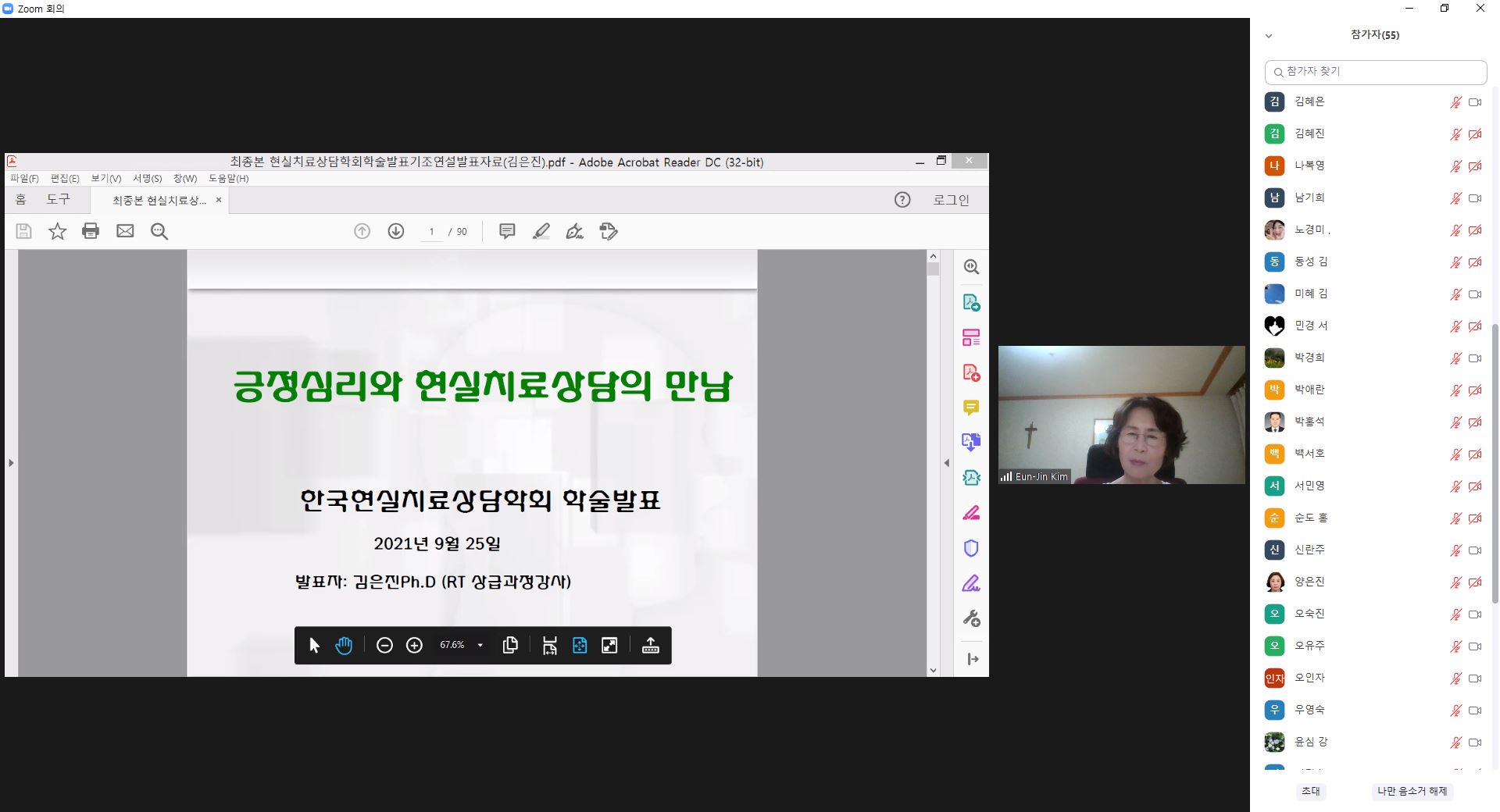This screenshot has height=812, width=1500.
Task: Toggle video icon for 박경희
Action: click(1475, 358)
